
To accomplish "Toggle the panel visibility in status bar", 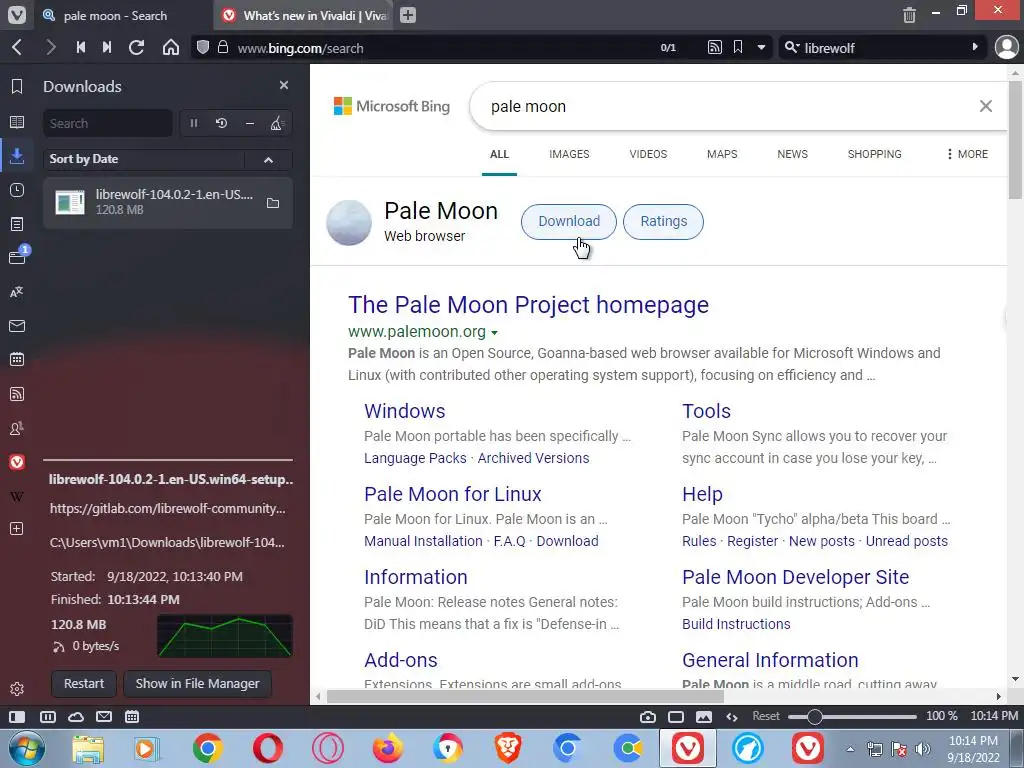I will pos(17,716).
